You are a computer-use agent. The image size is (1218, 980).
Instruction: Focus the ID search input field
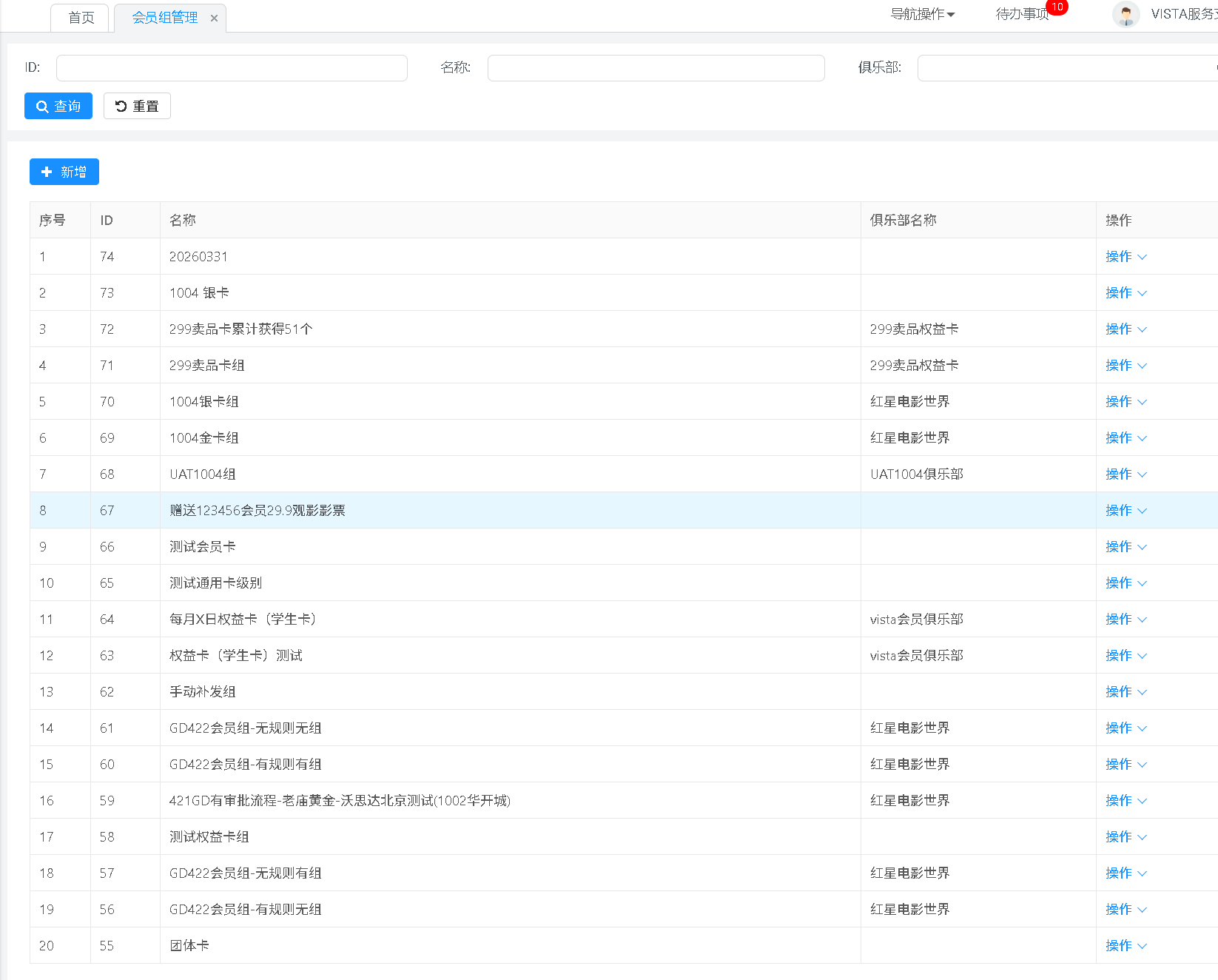coord(232,68)
